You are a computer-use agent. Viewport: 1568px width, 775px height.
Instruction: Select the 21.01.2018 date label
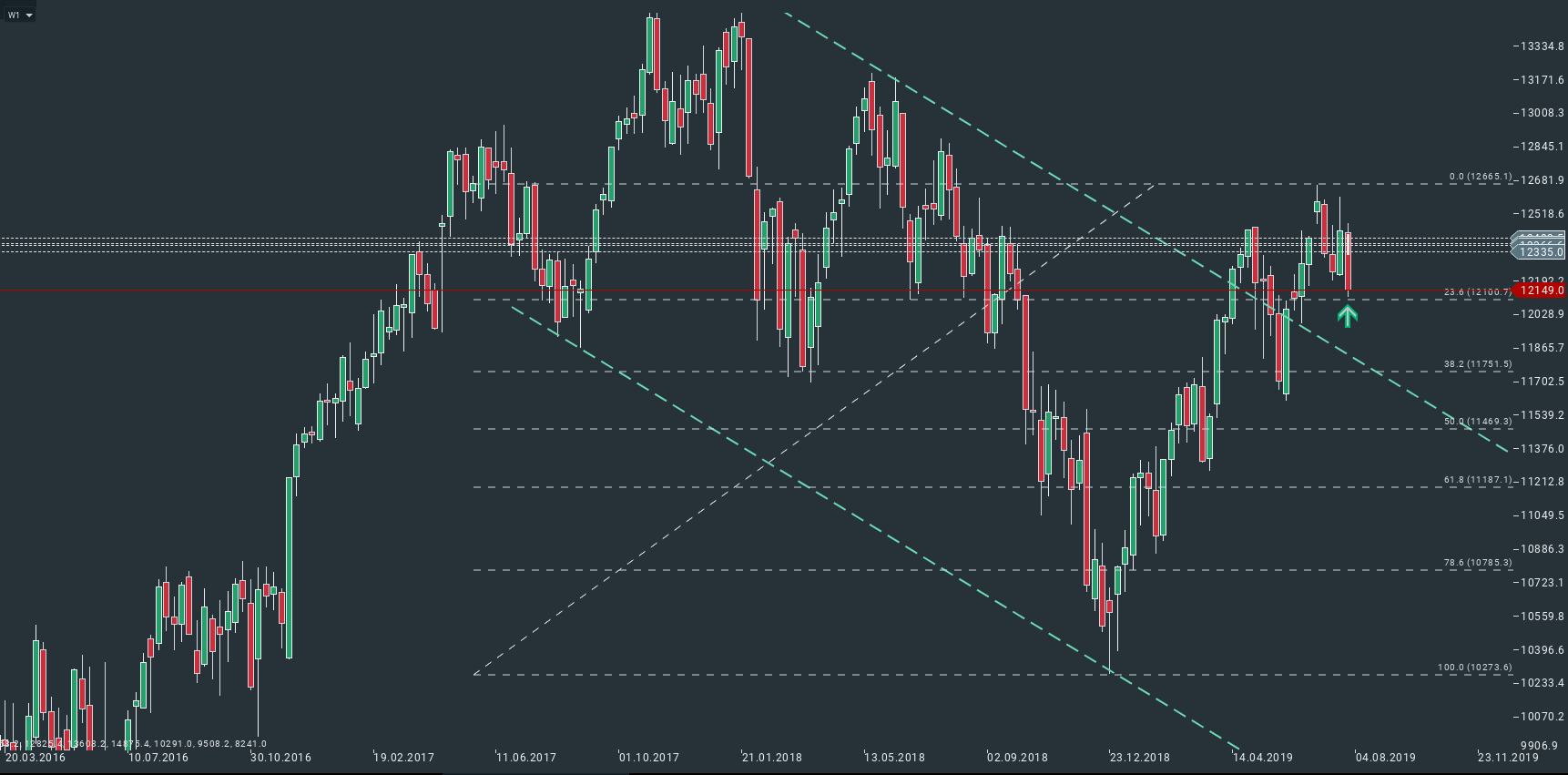(x=772, y=757)
